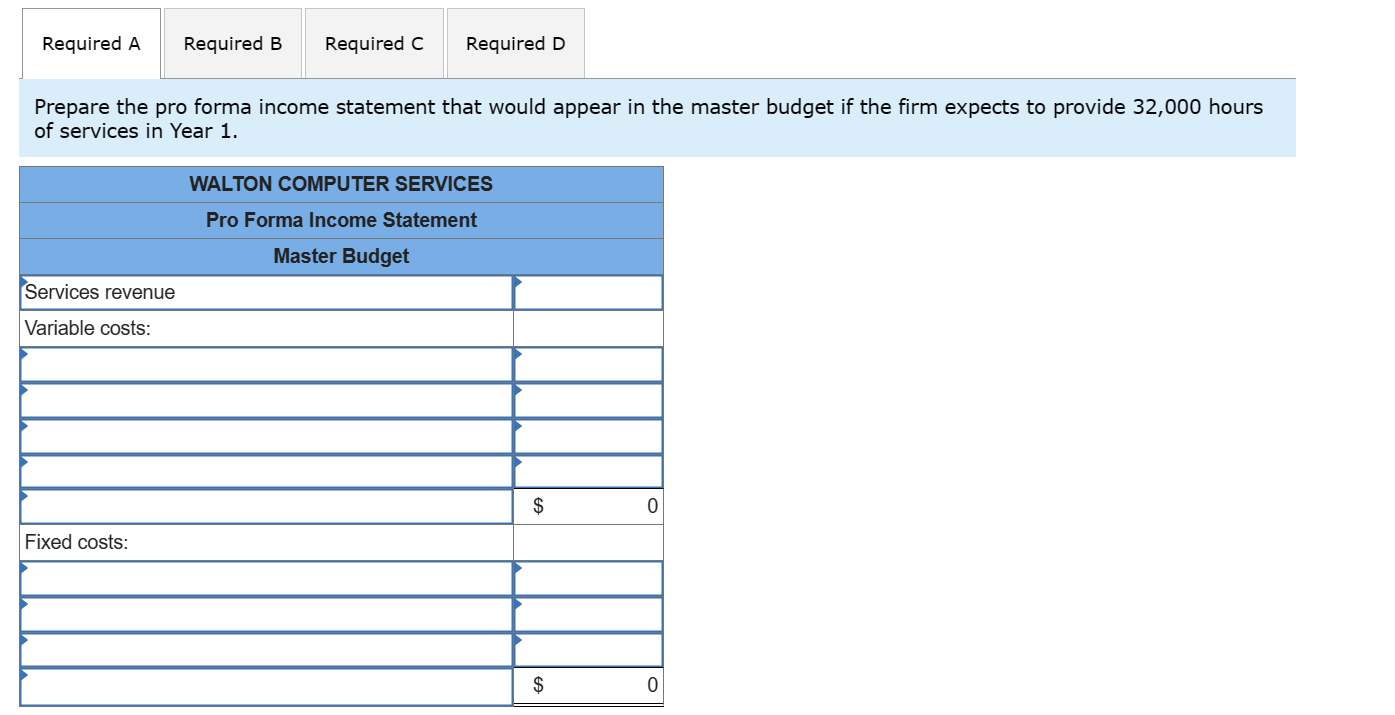
Task: Open second fixed cost label dropdown
Action: click(x=266, y=615)
